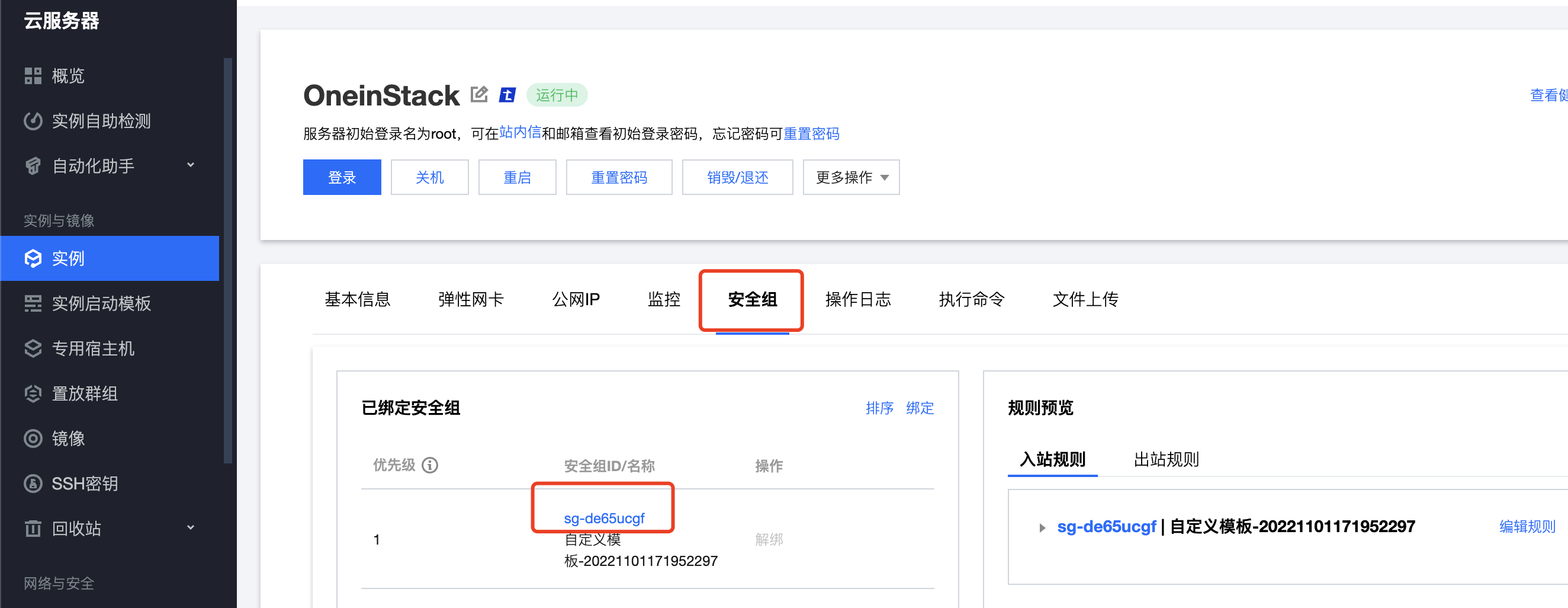Click the 镜像 disc icon in sidebar
The width and height of the screenshot is (1568, 608).
pos(33,439)
